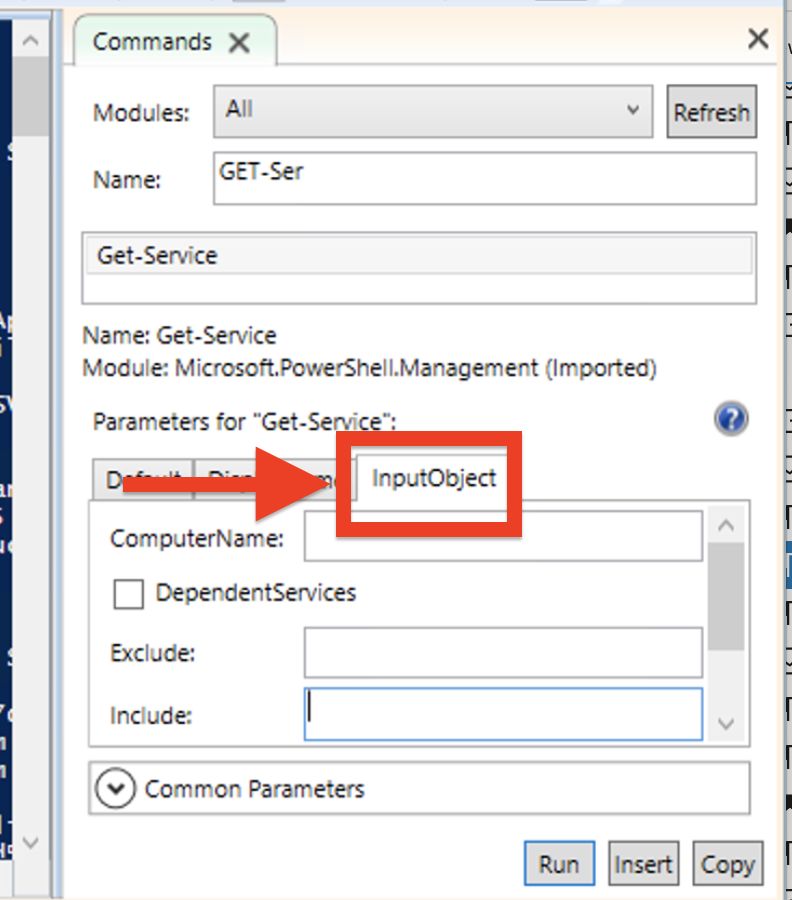Screen dimensions: 792x900
Task: Toggle the DependentServices checkbox
Action: [x=129, y=594]
